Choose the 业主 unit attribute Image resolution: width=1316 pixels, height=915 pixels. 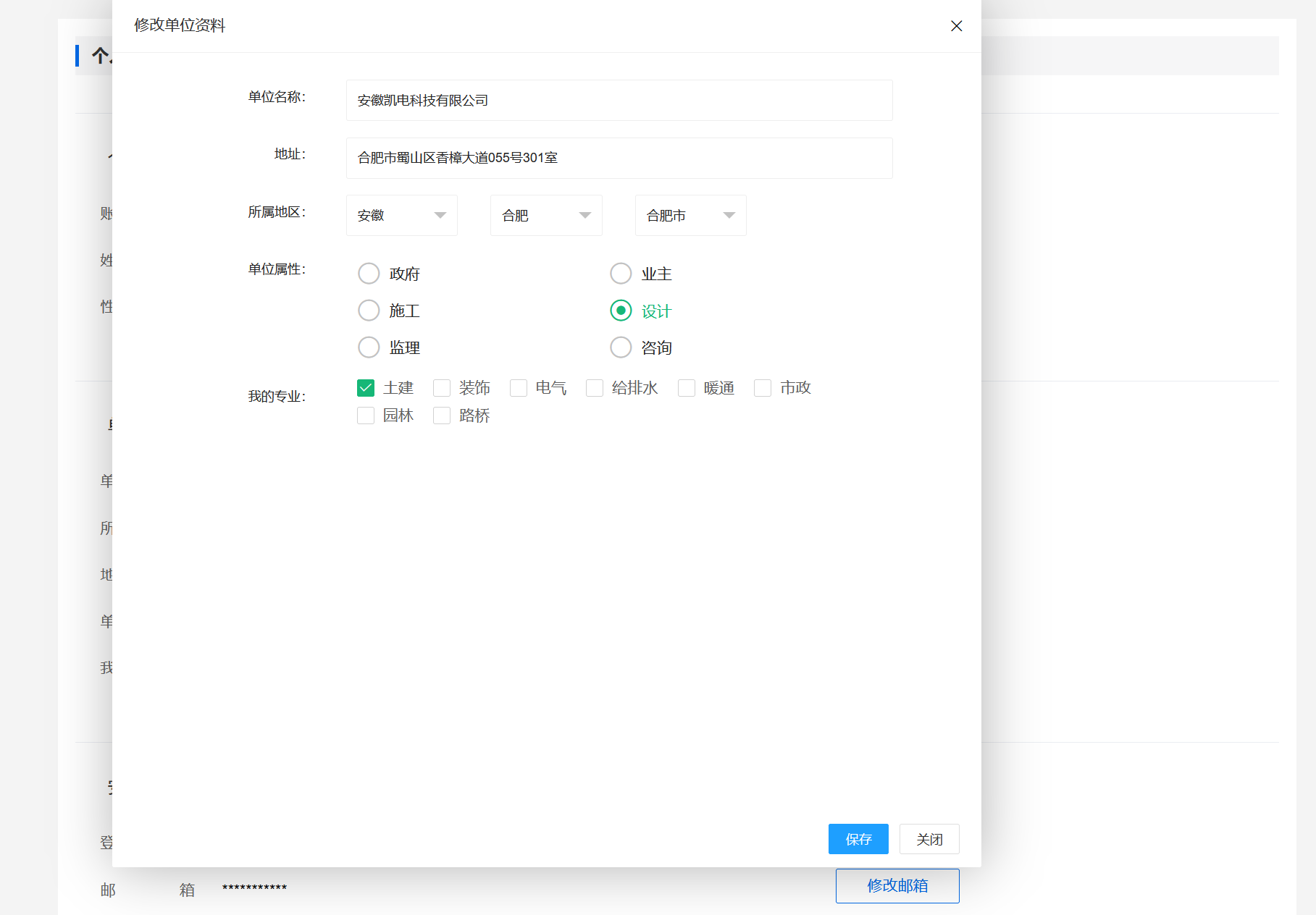(x=621, y=274)
